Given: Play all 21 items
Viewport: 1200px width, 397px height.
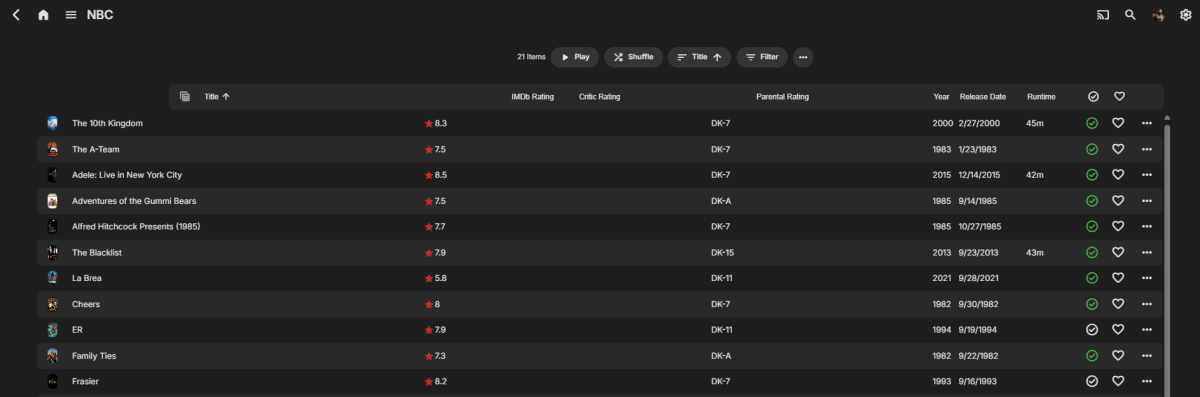Looking at the screenshot, I should 575,57.
